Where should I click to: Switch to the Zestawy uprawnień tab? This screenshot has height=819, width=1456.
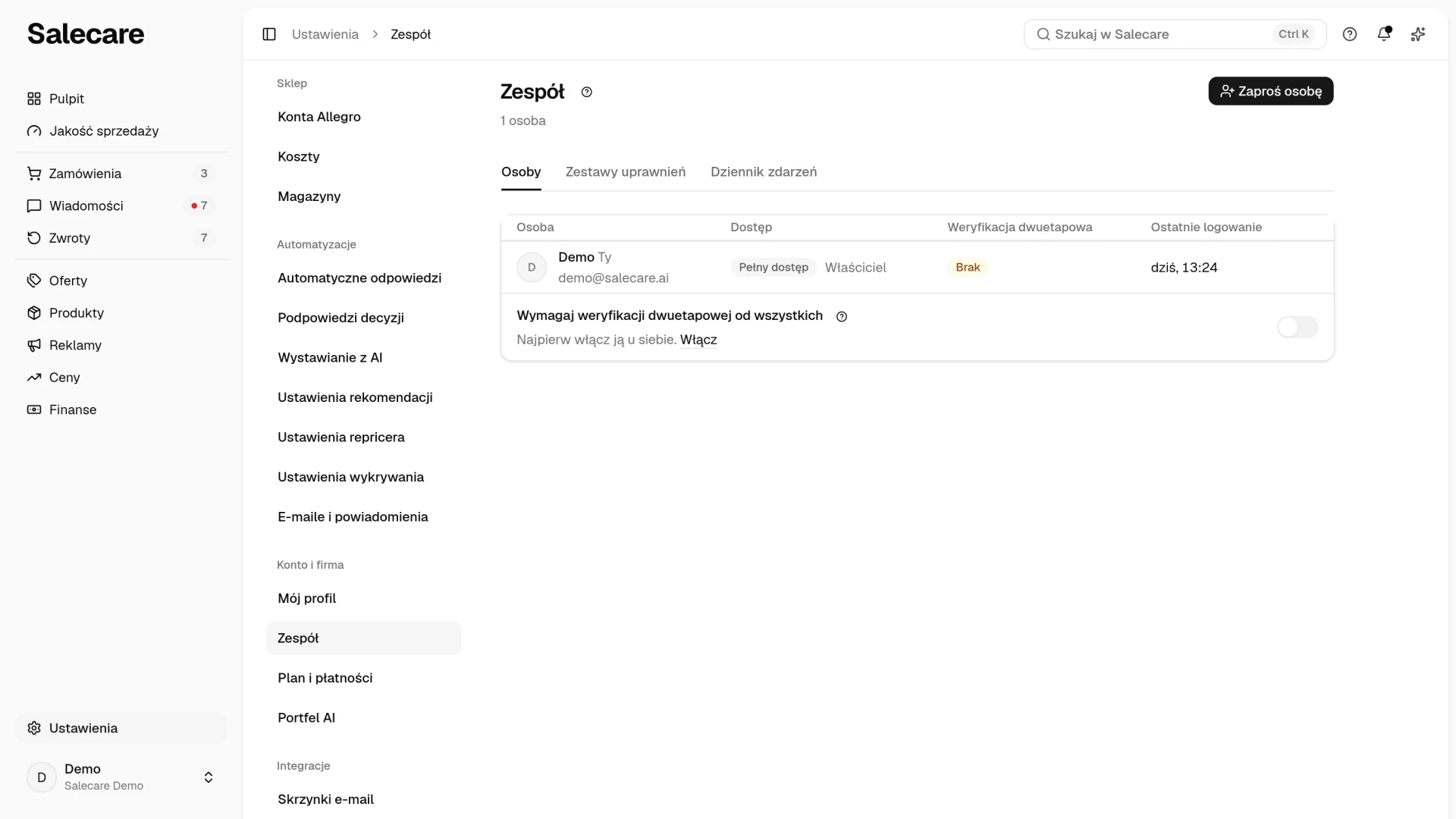[x=626, y=172]
